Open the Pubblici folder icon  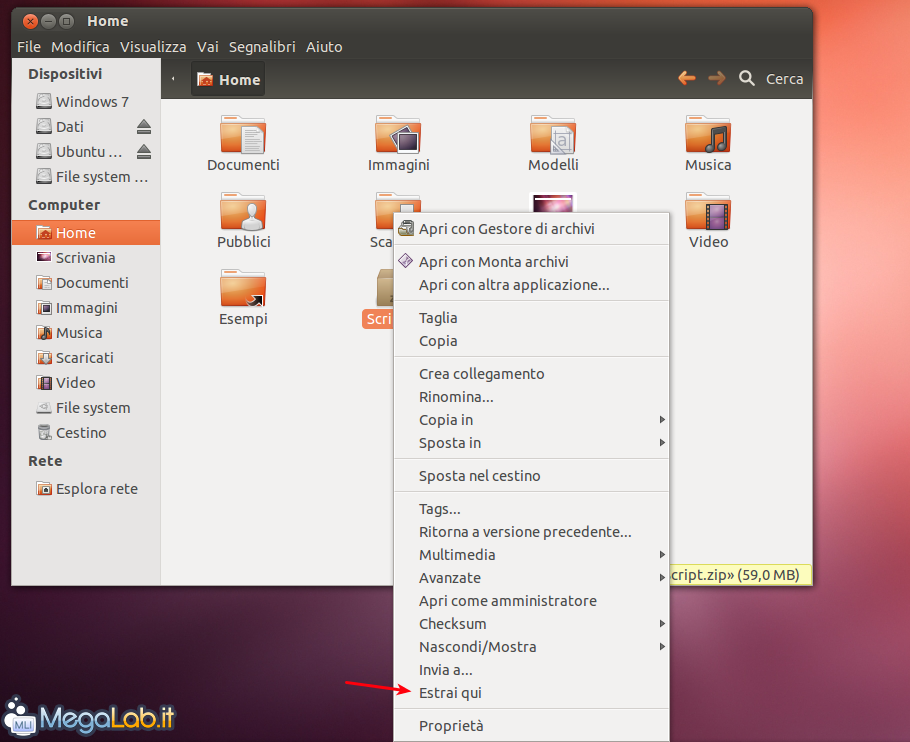tap(243, 212)
